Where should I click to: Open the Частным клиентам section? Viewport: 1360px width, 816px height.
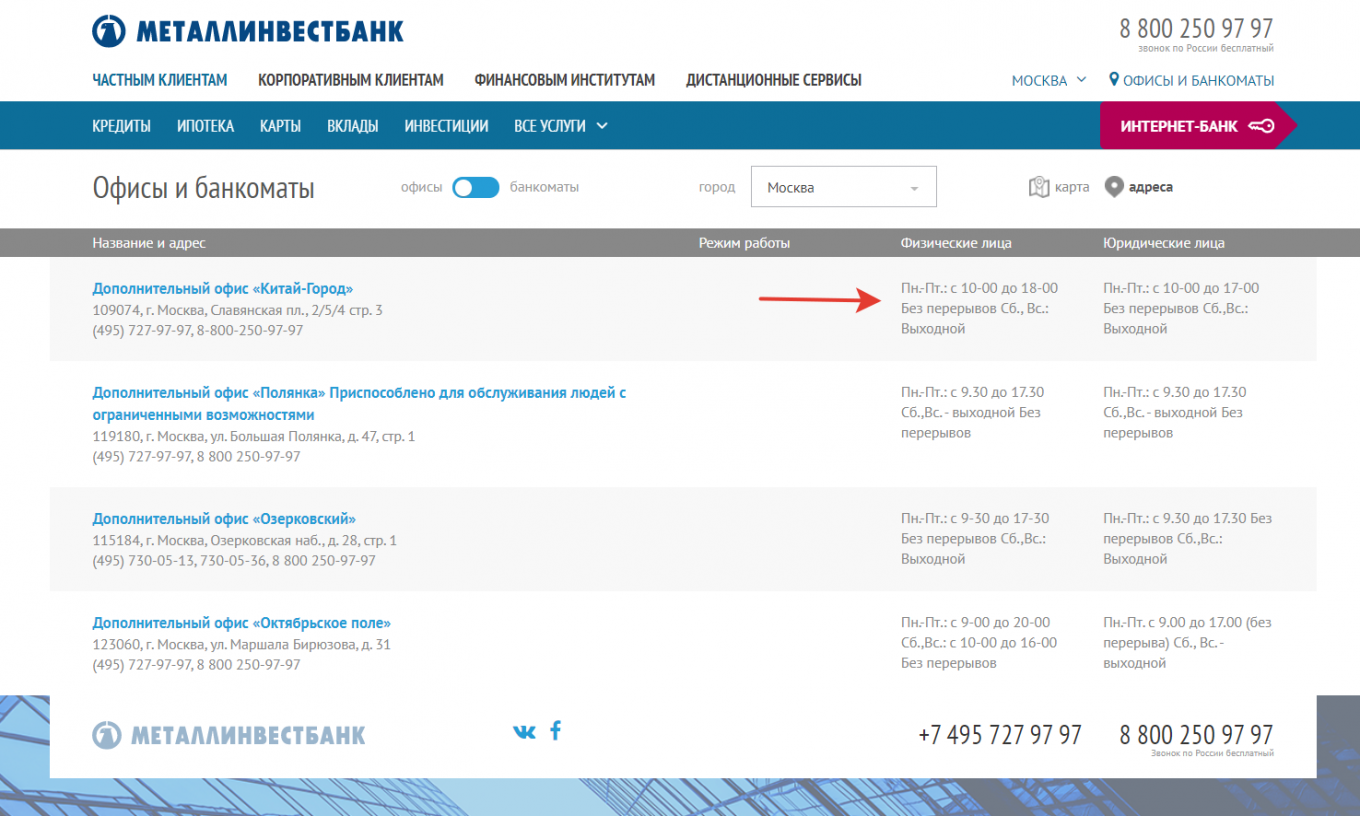click(160, 80)
